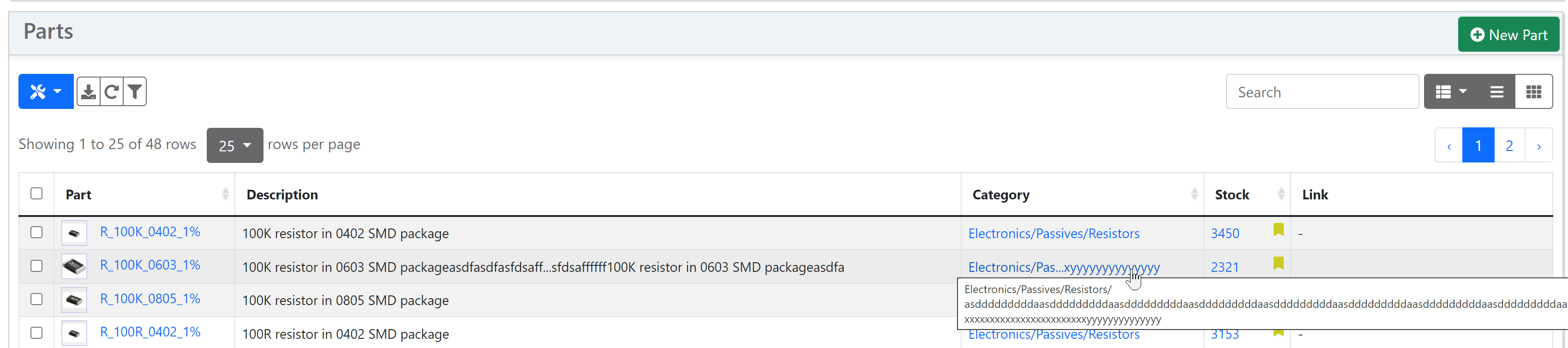
Task: Open the tools action menu
Action: [38, 91]
